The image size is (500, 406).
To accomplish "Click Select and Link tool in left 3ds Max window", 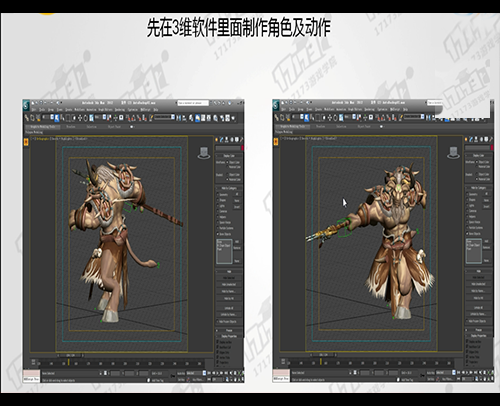I will (27, 118).
